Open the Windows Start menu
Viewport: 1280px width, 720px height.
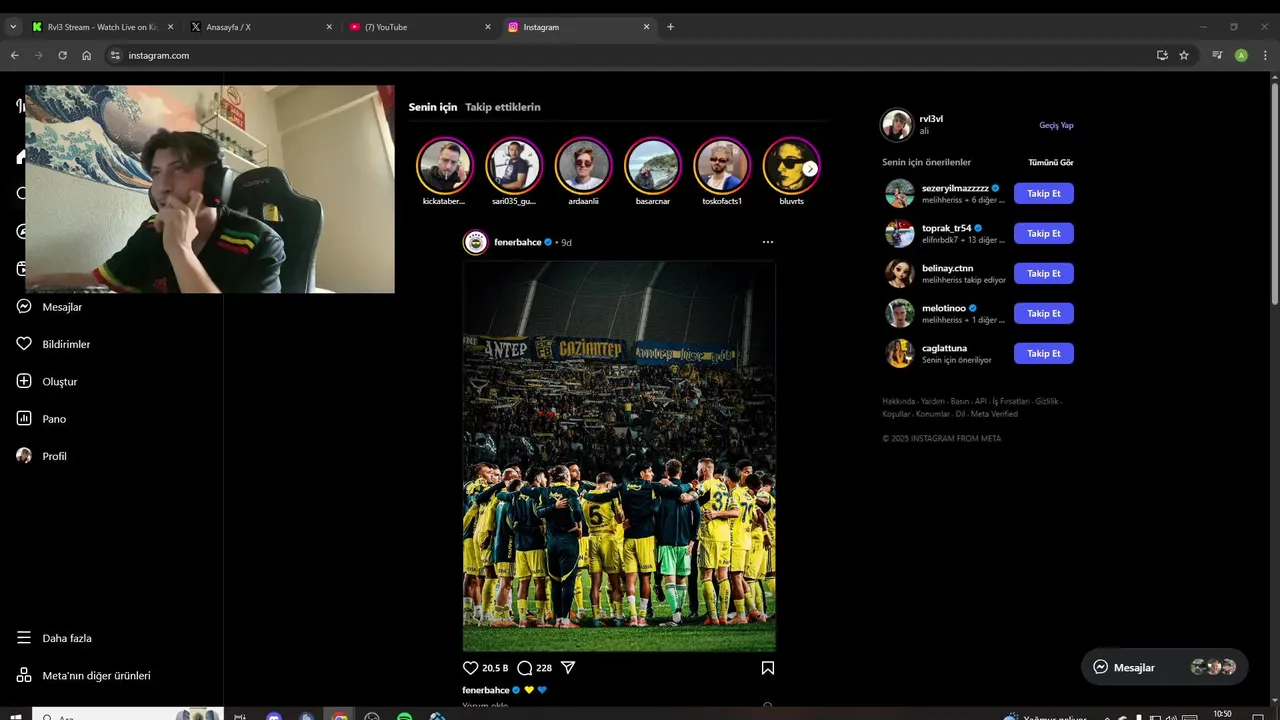(x=15, y=716)
